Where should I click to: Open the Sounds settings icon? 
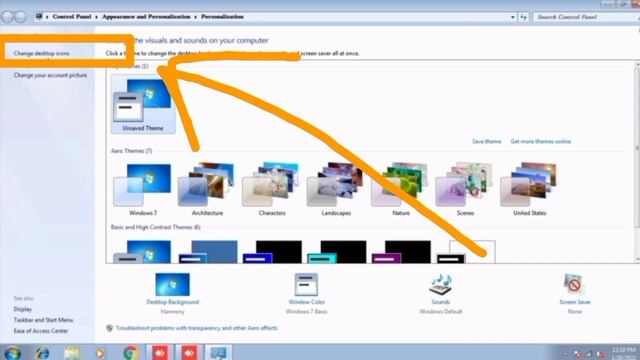coord(440,284)
